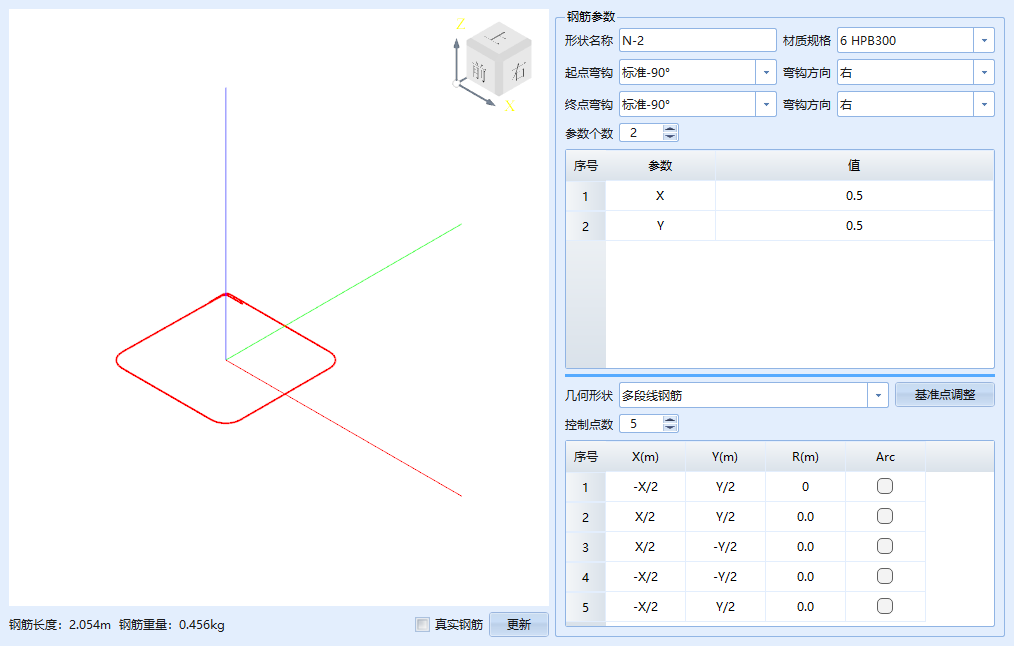Click the shape name field N-2
1014x646 pixels.
[x=697, y=41]
